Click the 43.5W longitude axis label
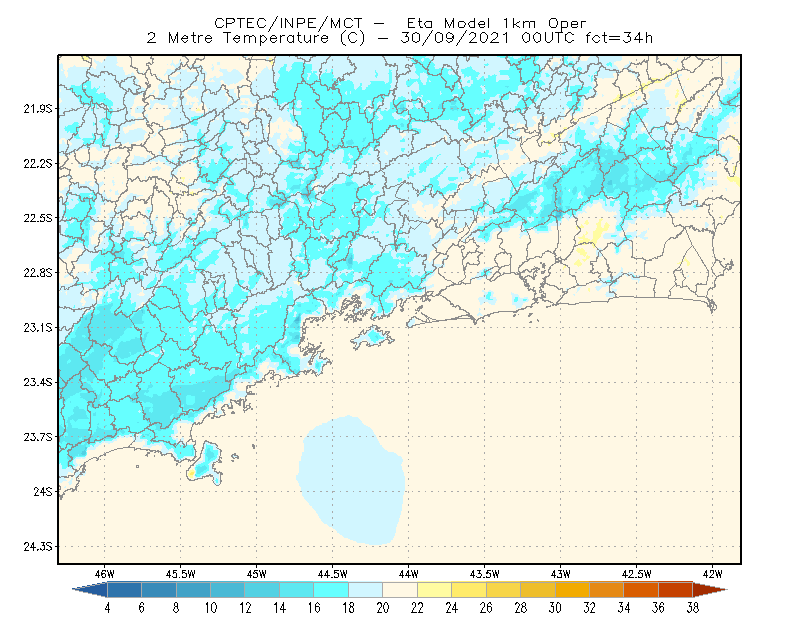Screen dimensions: 800x618 [485, 574]
